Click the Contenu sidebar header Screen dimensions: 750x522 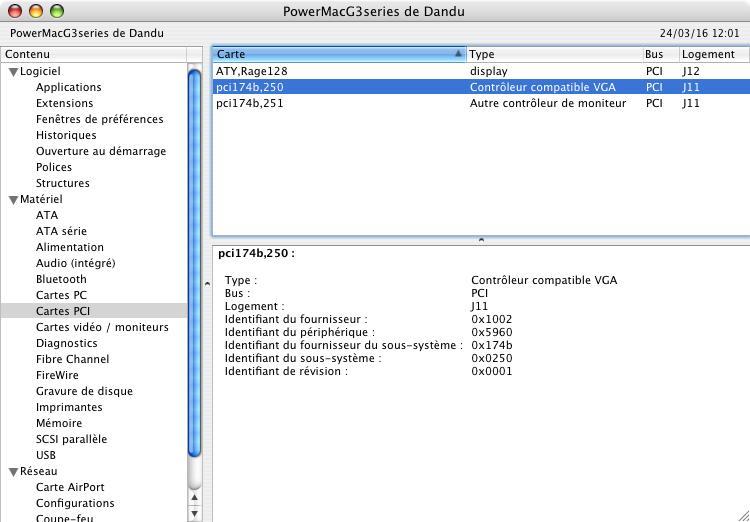tap(94, 54)
